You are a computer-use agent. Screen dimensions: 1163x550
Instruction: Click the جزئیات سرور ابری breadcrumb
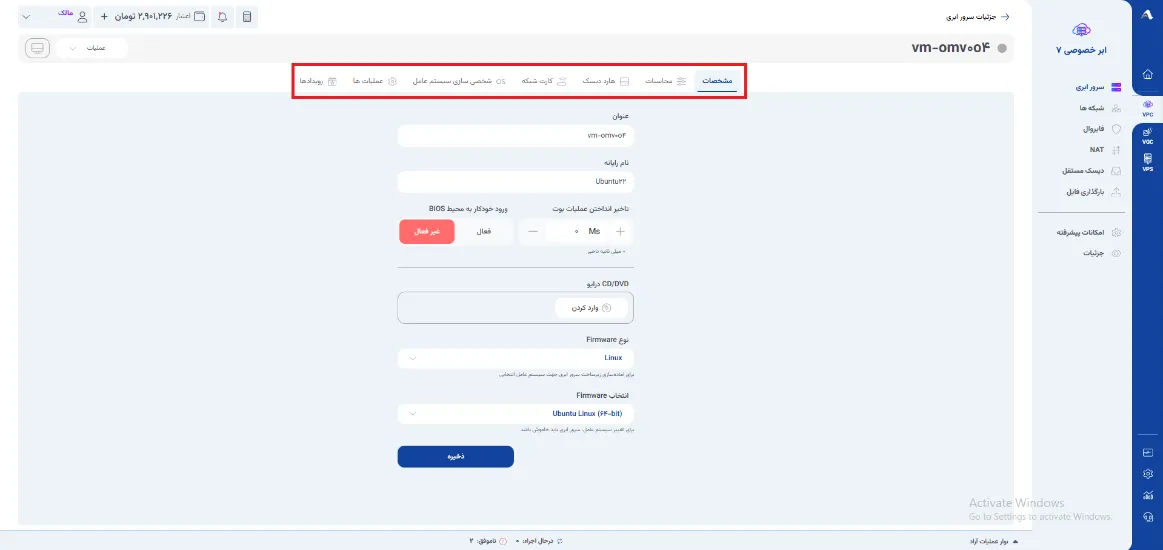point(971,16)
